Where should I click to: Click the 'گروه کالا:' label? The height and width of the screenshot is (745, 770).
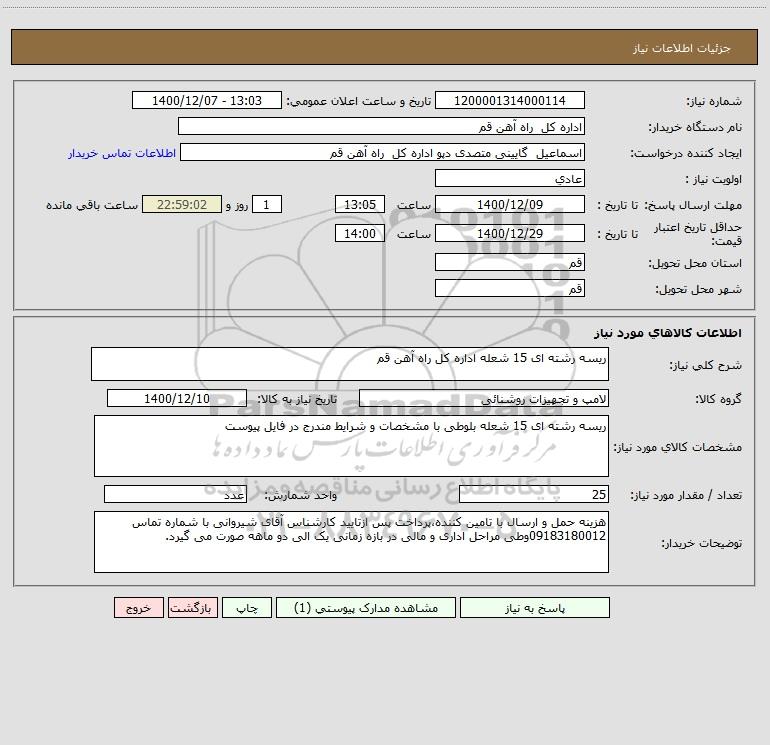[719, 399]
